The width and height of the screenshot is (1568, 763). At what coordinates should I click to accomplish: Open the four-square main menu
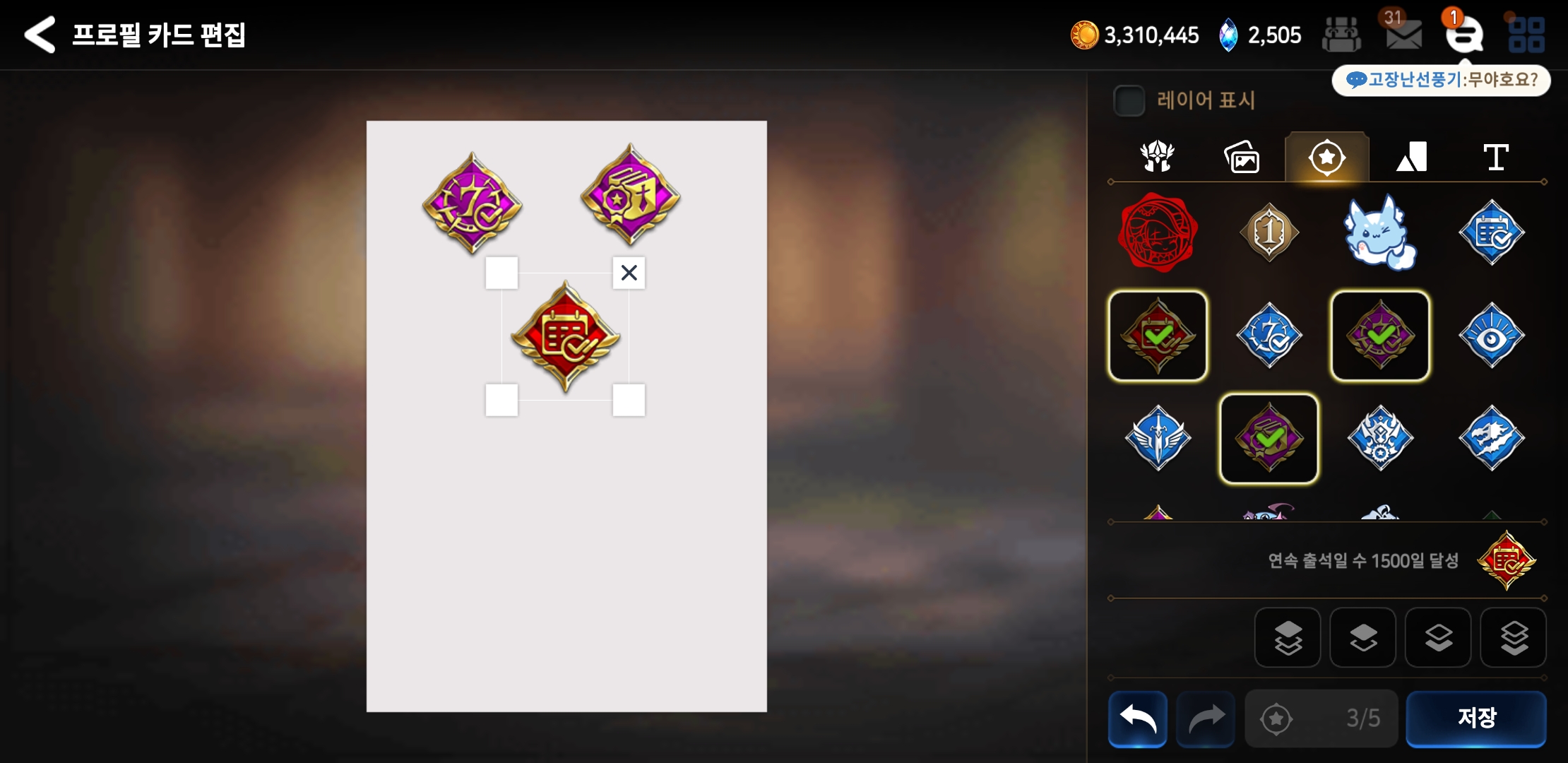[x=1526, y=34]
